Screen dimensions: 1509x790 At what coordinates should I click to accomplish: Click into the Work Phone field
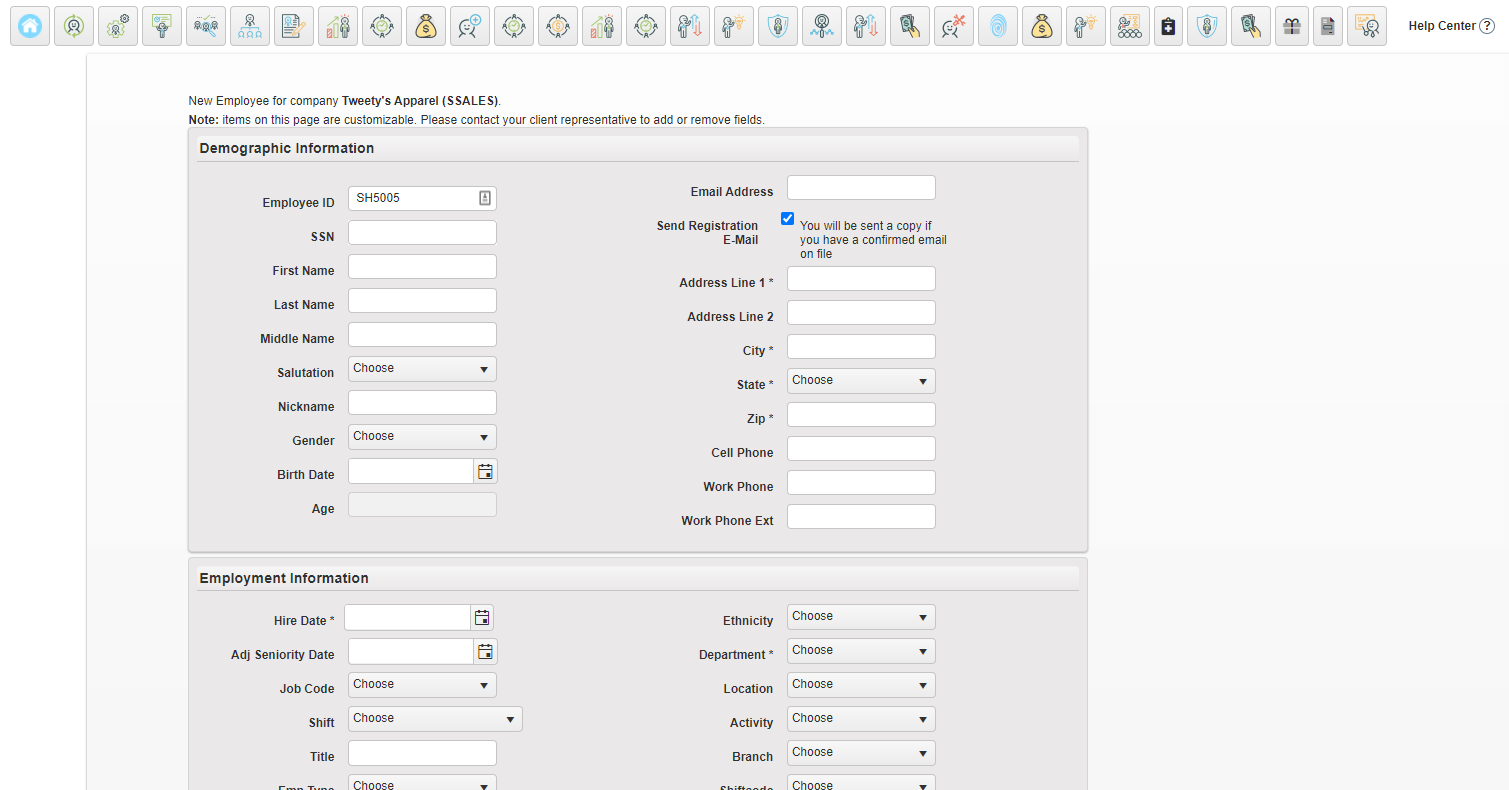[861, 483]
